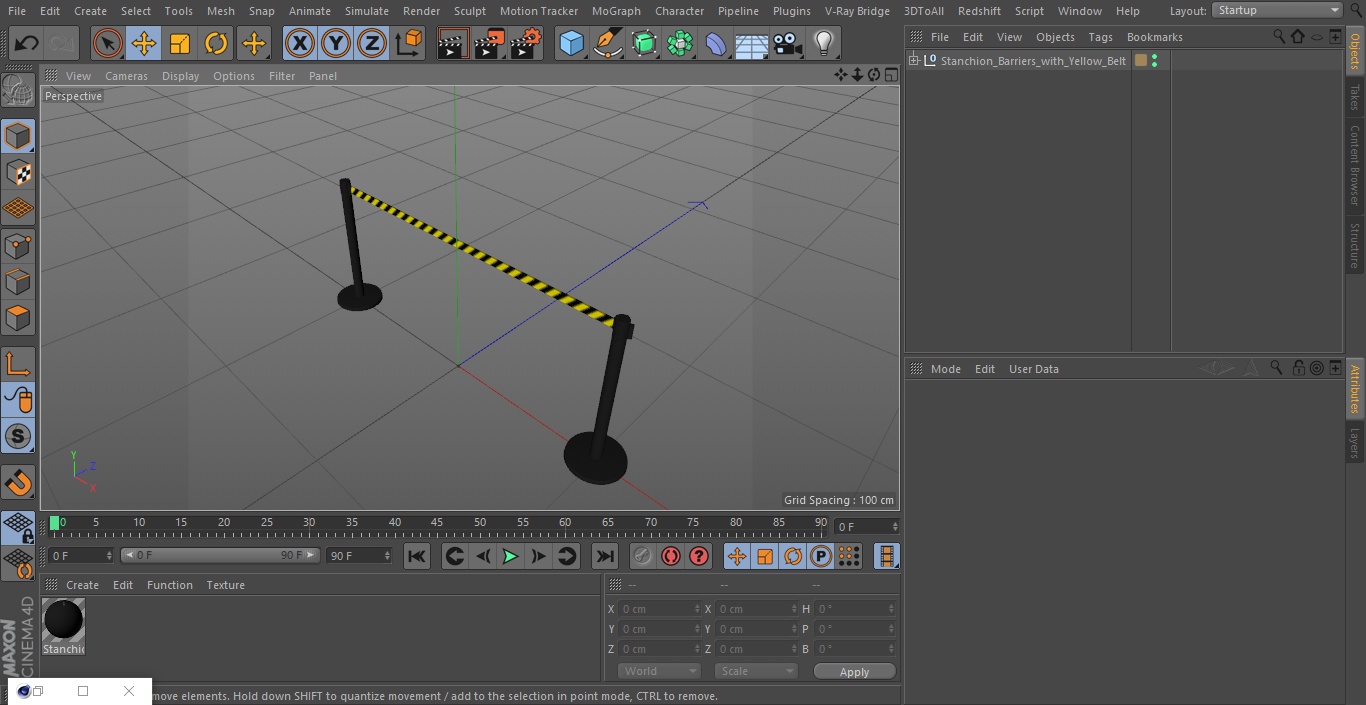Image resolution: width=1366 pixels, height=705 pixels.
Task: Open the Layout Startup dropdown
Action: 1277,10
